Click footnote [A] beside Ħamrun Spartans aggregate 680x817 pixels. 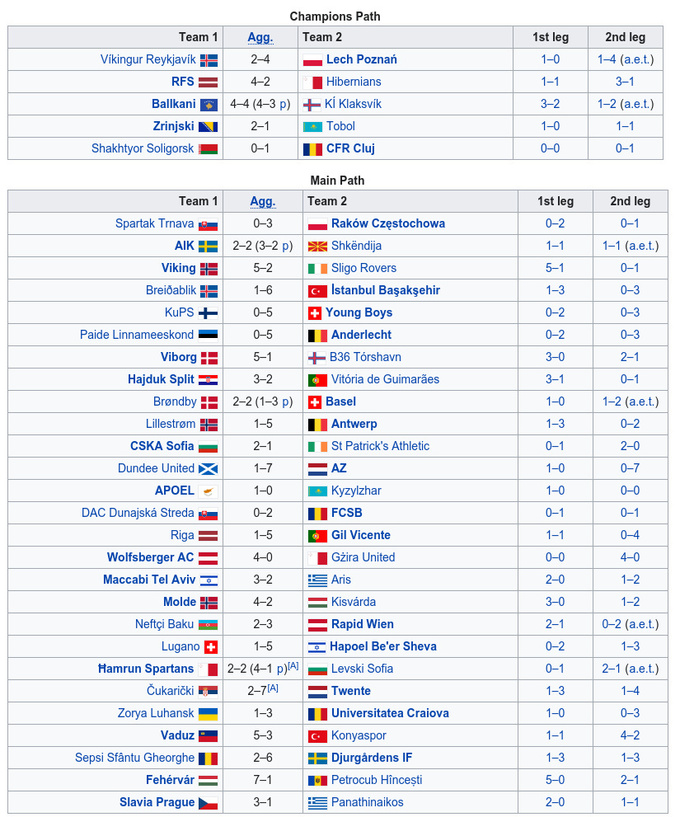tap(293, 666)
